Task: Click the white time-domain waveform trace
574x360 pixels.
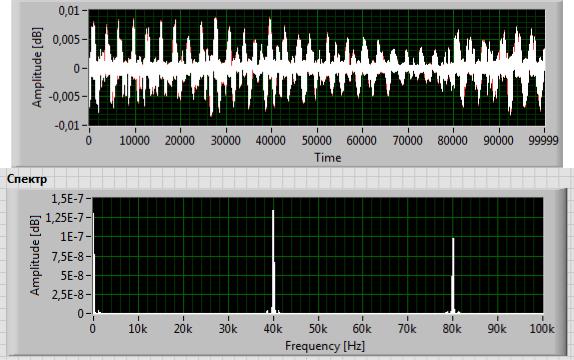Action: [317, 68]
